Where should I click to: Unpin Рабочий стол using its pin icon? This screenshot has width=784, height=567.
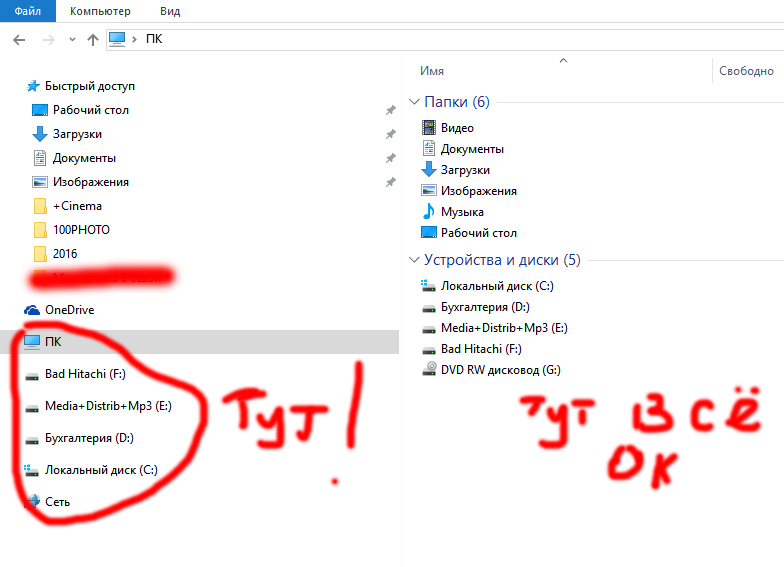pos(390,110)
